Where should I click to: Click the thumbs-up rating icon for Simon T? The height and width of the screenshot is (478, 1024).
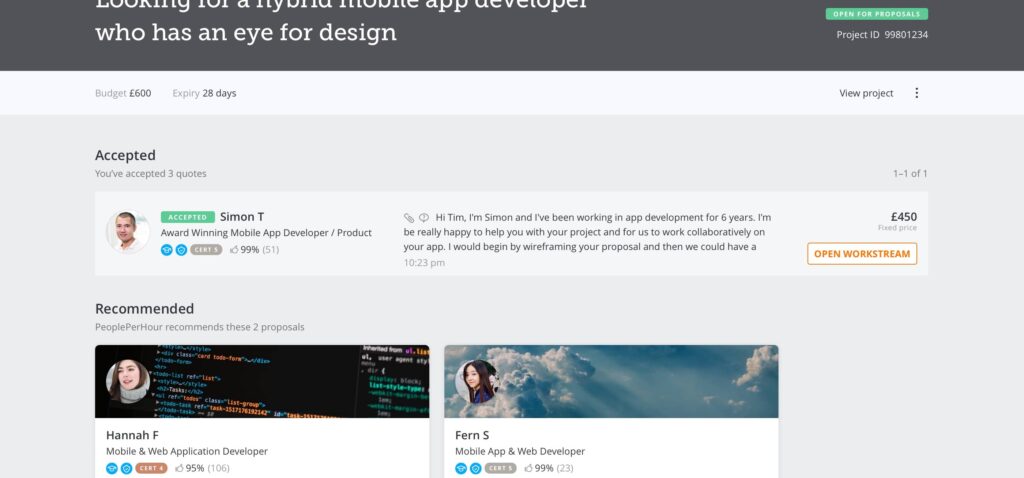pos(234,249)
